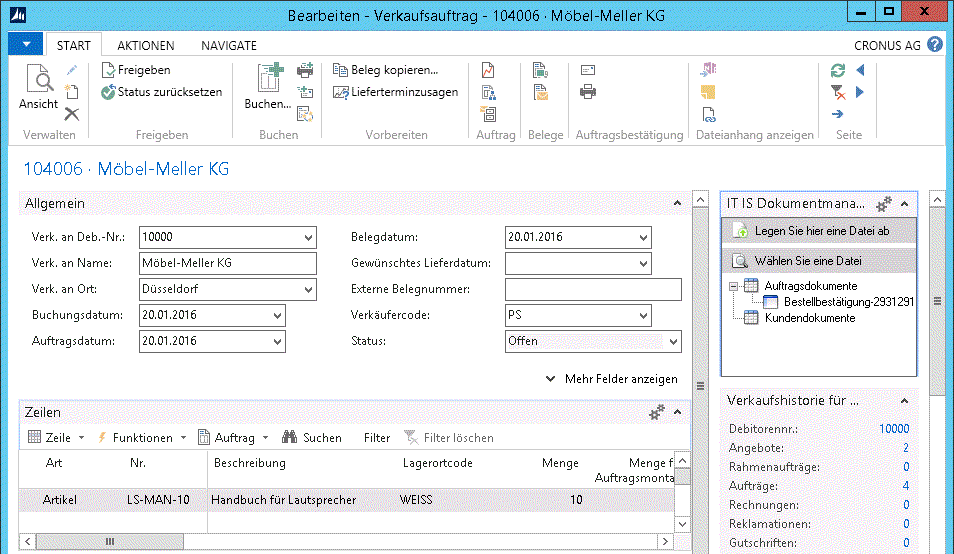This screenshot has height=554, width=954.
Task: Open the Belegdatum date dropdown
Action: tap(643, 237)
